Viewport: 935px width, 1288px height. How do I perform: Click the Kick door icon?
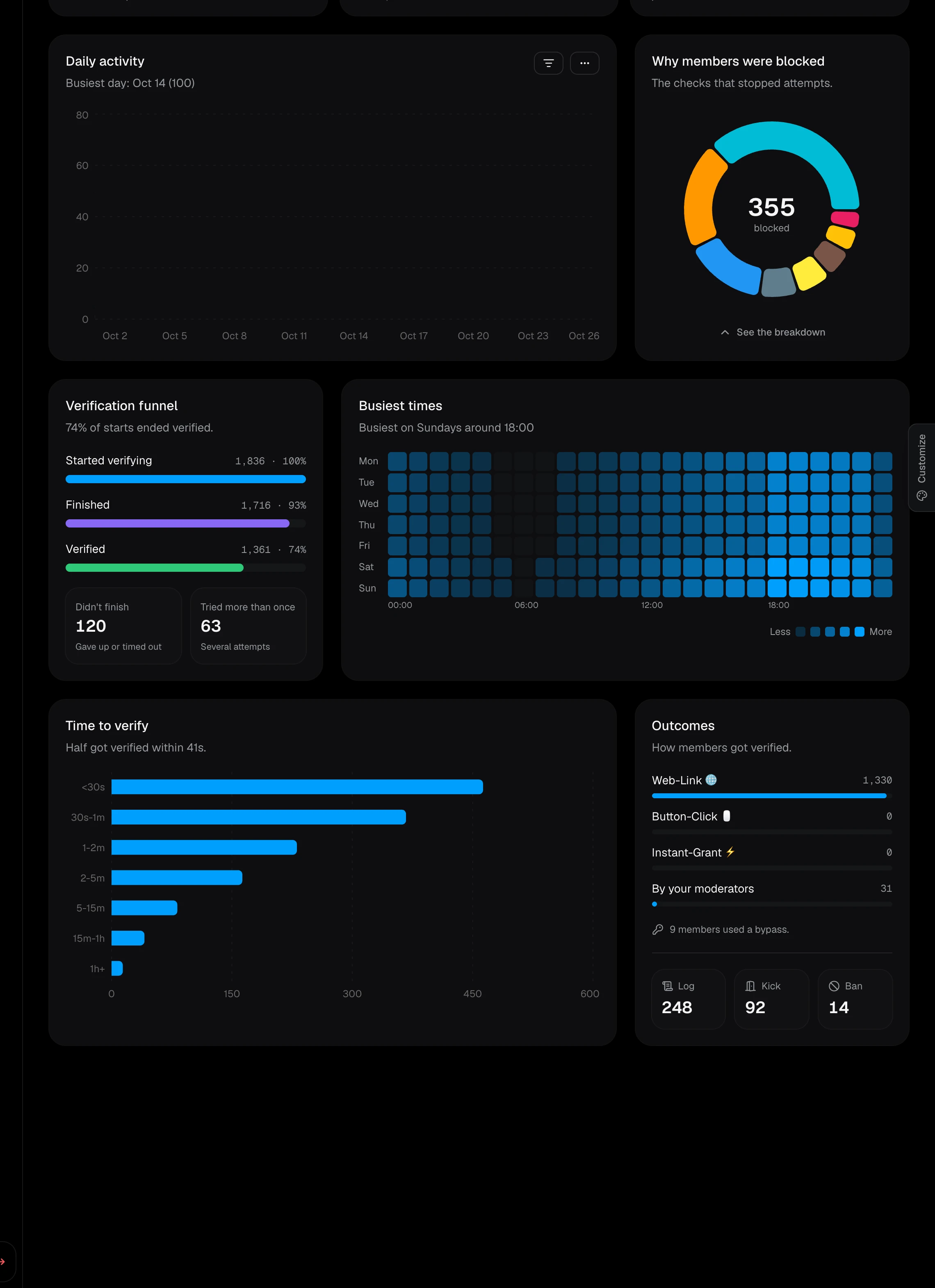(x=750, y=986)
